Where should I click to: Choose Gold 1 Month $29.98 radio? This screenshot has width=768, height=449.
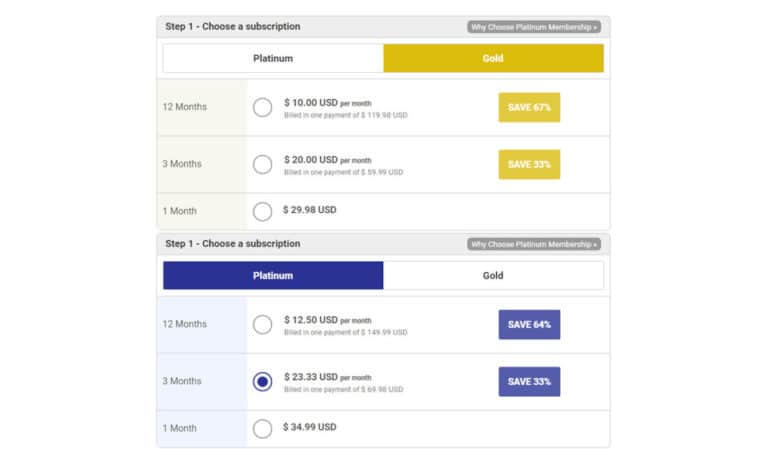pyautogui.click(x=263, y=212)
